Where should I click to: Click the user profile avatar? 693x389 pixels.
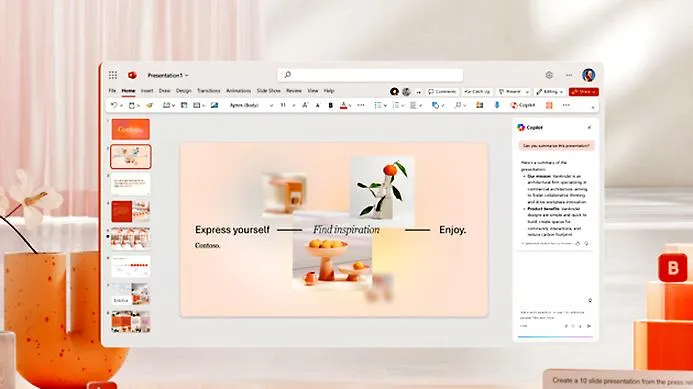[588, 75]
